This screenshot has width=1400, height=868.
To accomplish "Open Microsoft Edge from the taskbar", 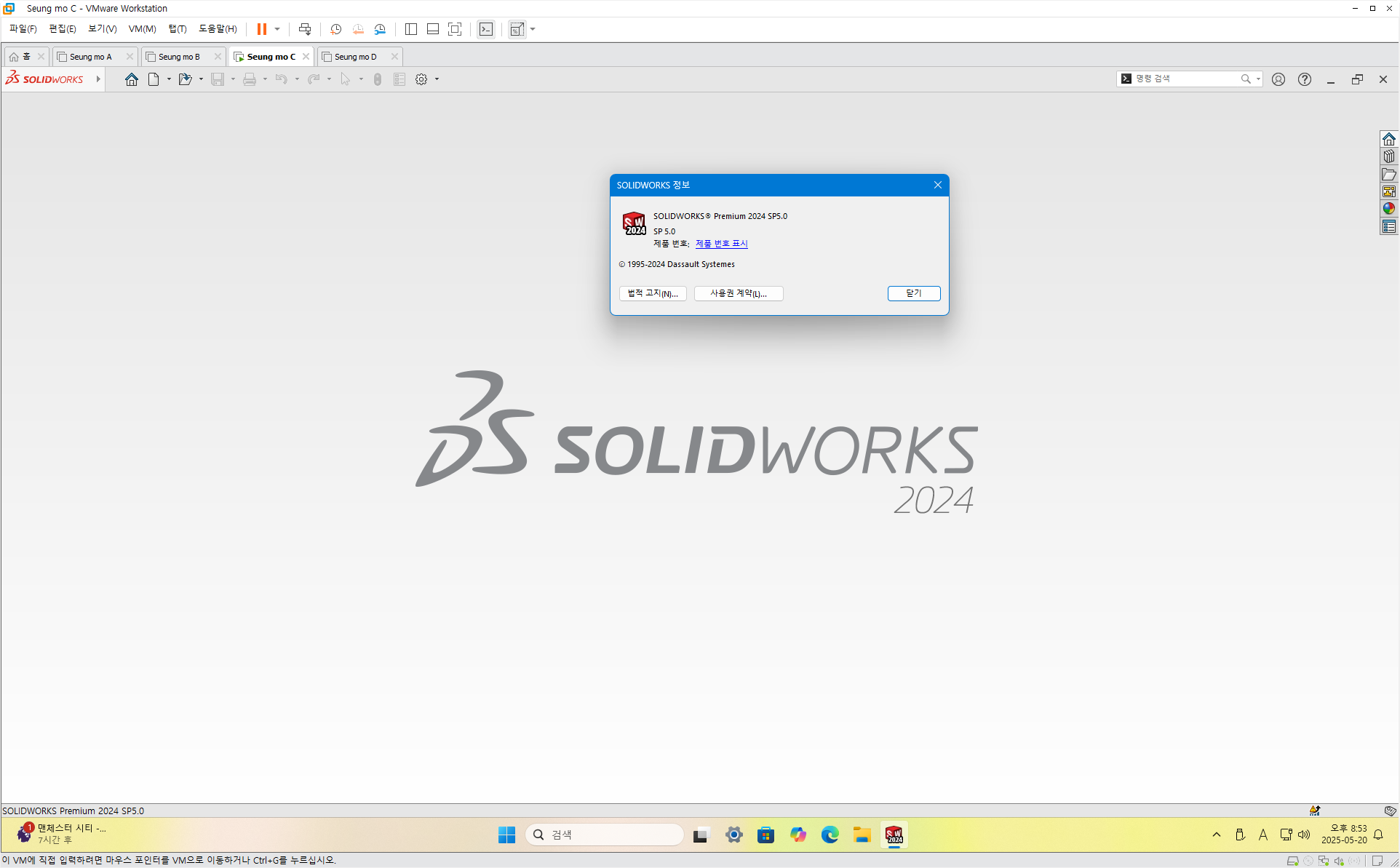I will pos(830,835).
